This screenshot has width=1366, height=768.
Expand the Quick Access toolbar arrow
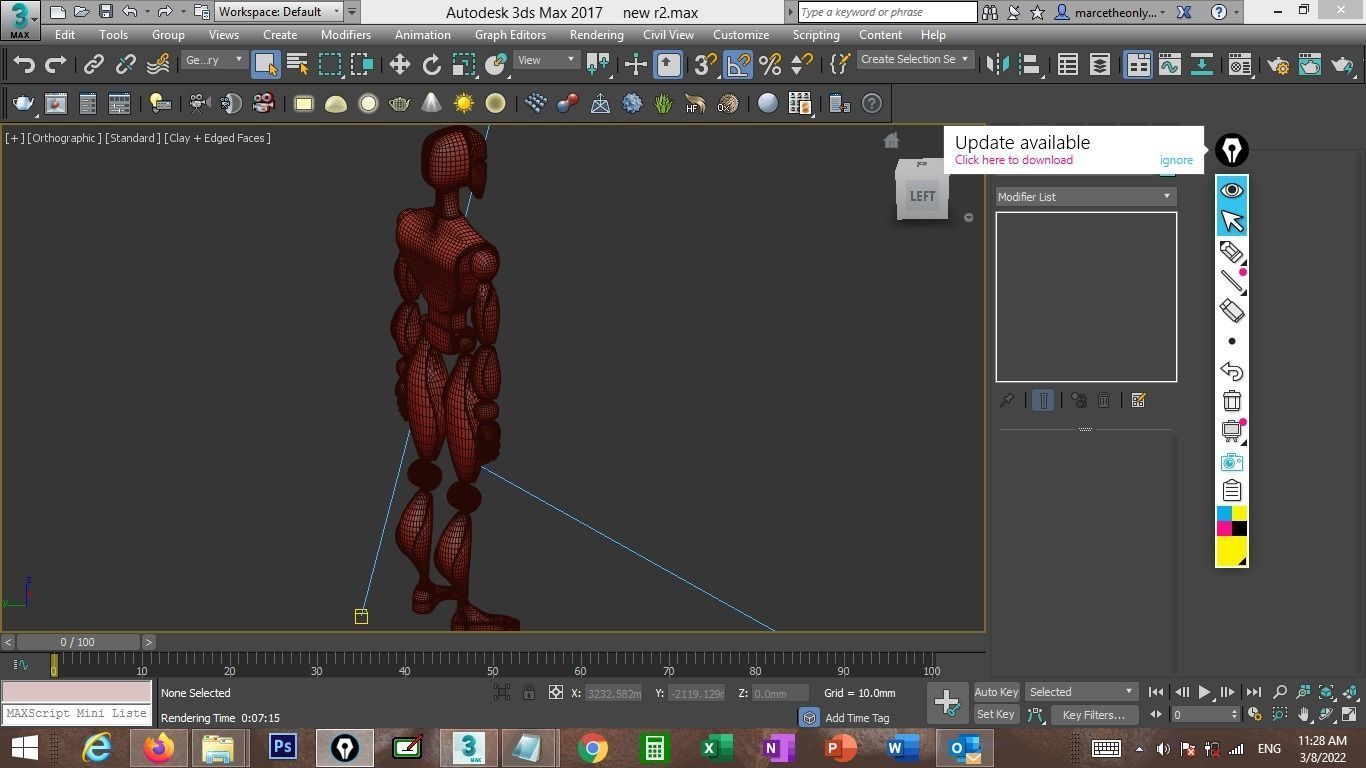point(352,12)
